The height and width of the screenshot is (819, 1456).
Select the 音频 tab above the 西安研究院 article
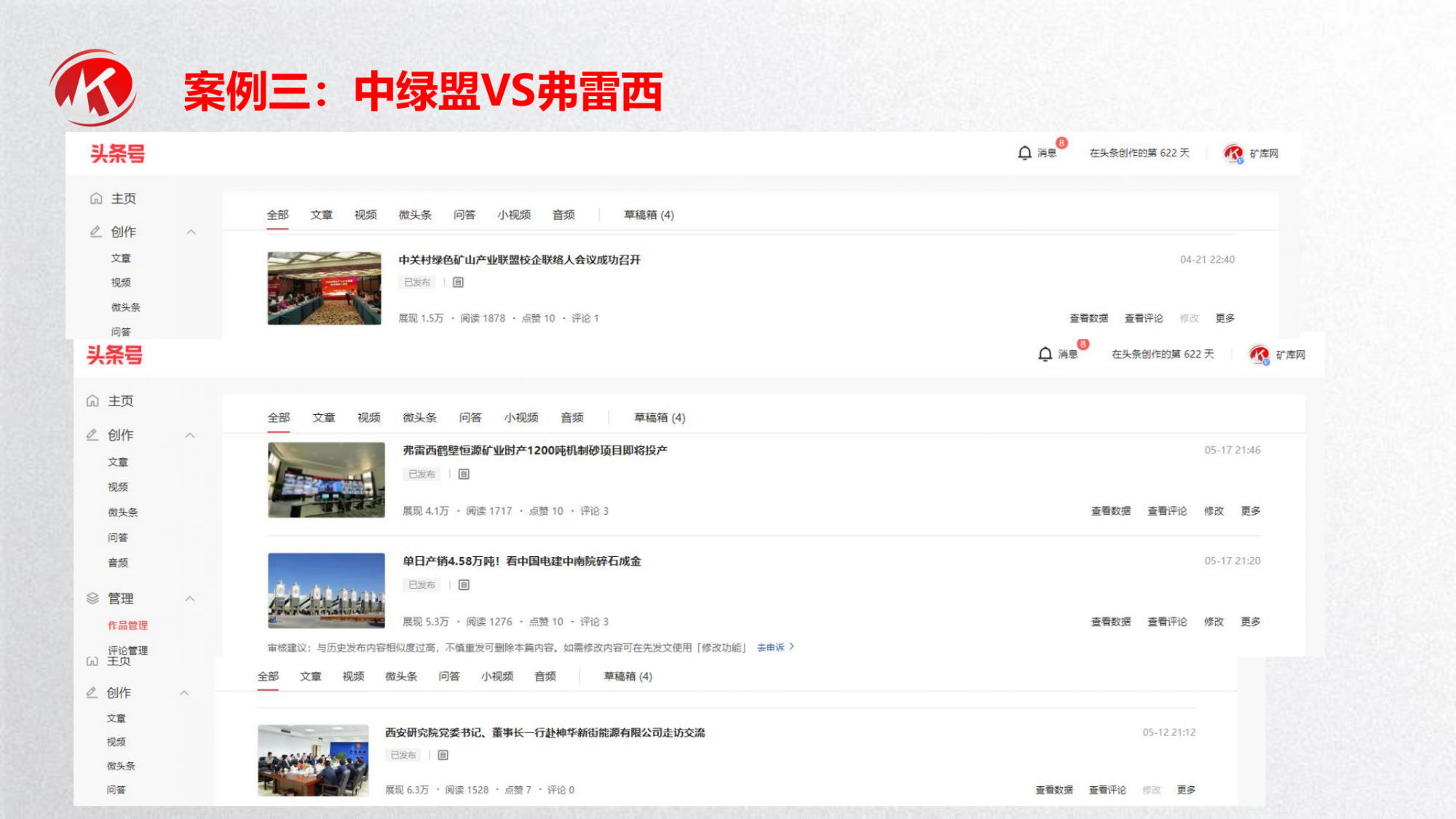[545, 676]
